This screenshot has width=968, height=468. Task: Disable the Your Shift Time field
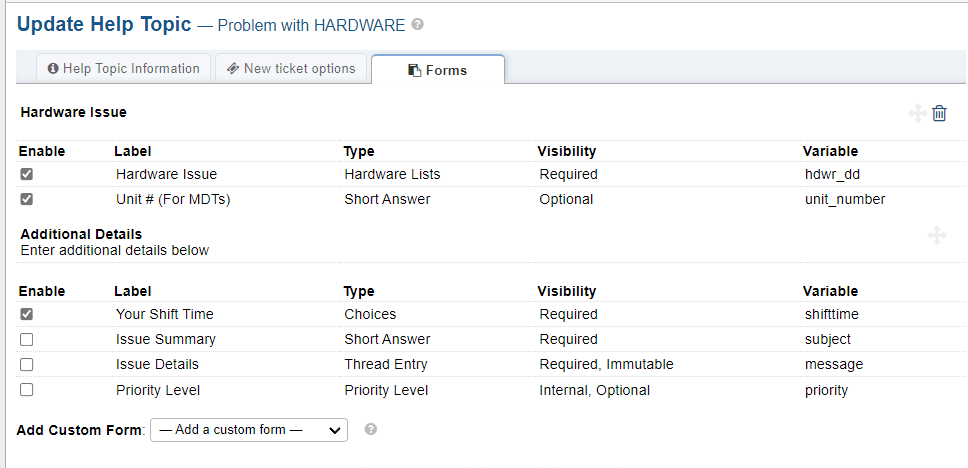tap(27, 314)
